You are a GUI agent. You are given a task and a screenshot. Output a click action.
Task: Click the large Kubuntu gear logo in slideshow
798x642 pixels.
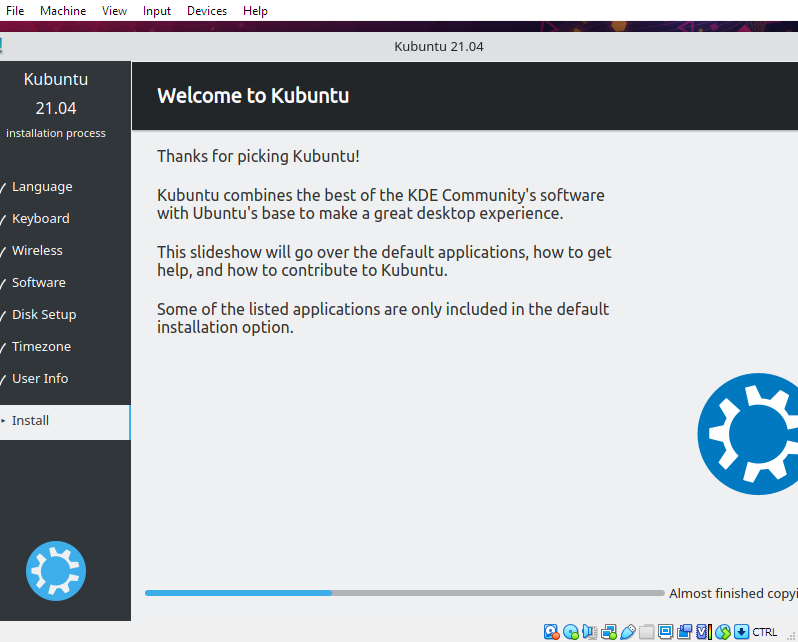(x=748, y=434)
